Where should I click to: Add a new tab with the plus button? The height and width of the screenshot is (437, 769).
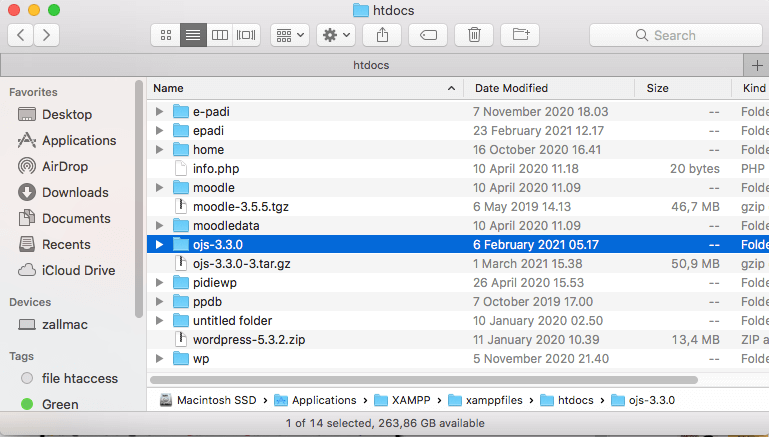757,65
